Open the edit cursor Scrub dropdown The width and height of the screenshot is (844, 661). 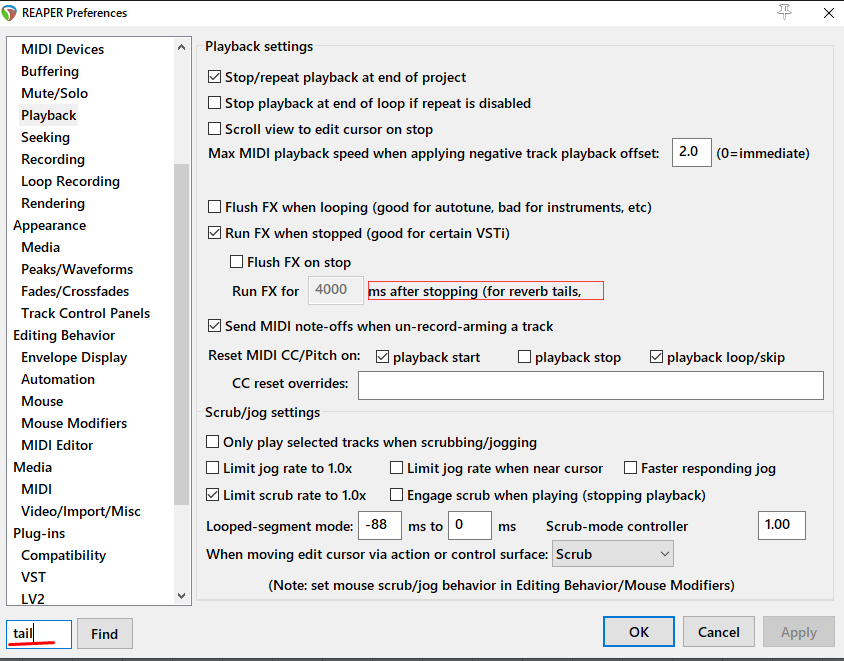(x=613, y=554)
